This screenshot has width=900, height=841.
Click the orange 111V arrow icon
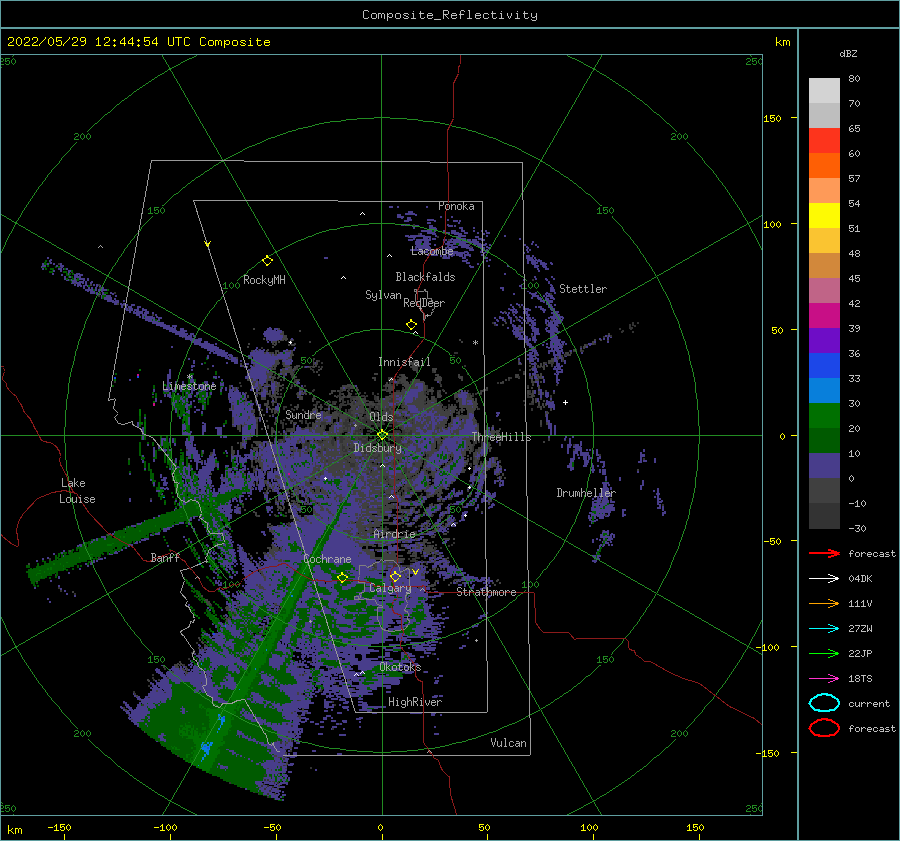[824, 603]
